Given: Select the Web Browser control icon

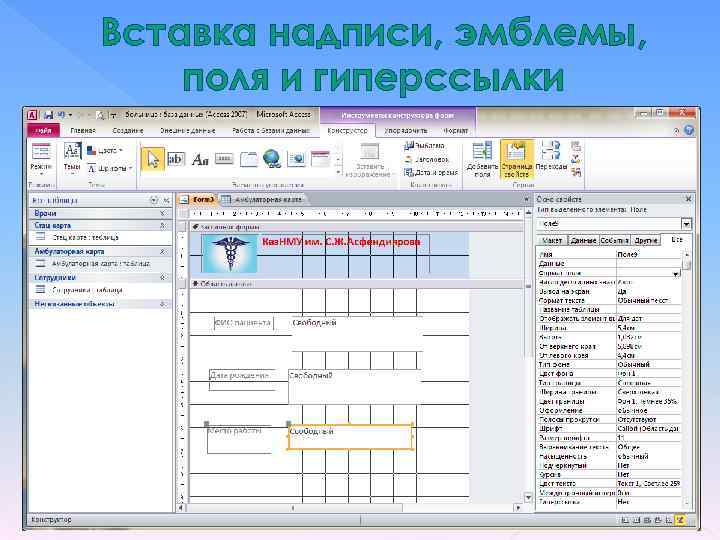Looking at the screenshot, I should pyautogui.click(x=296, y=159).
